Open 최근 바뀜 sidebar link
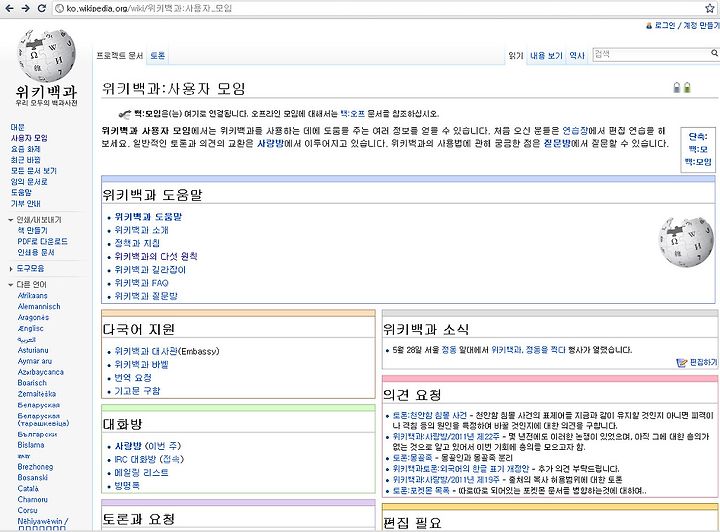720x532 pixels. [x=26, y=160]
